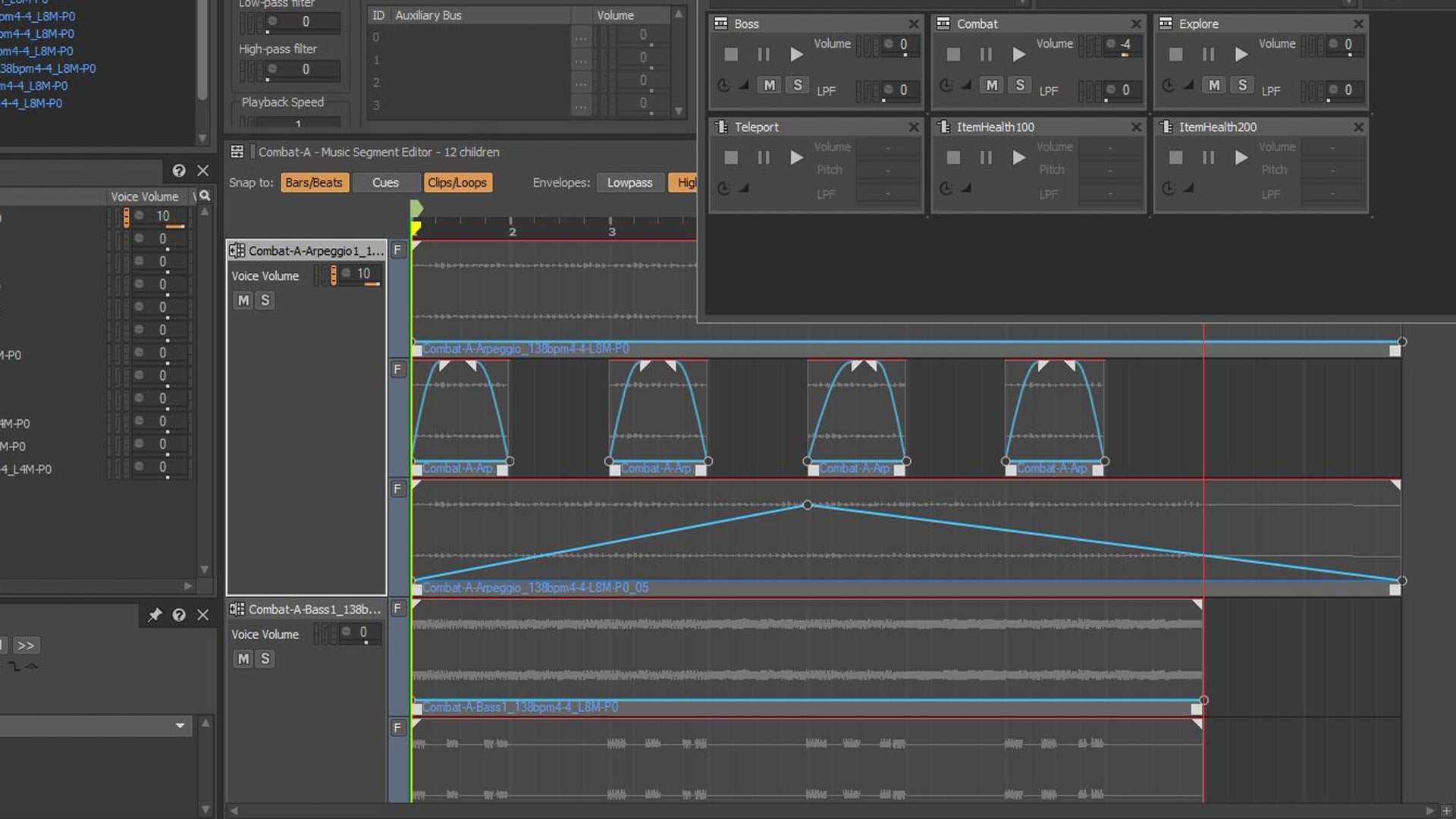Select the envelope peak point on the Arpeggio_05 clip
The height and width of the screenshot is (819, 1456).
pyautogui.click(x=808, y=504)
